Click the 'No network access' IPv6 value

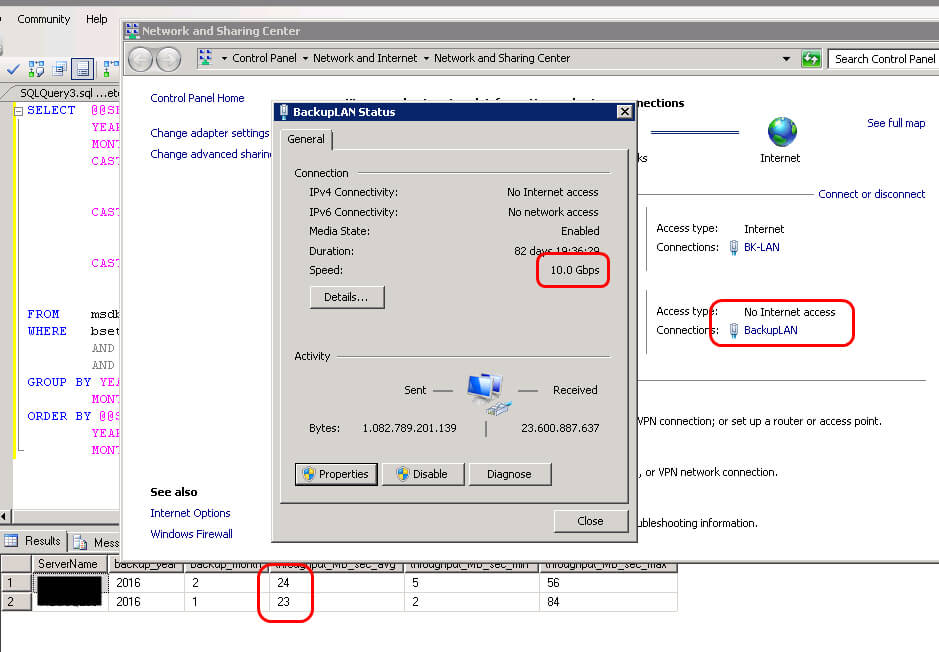point(553,212)
